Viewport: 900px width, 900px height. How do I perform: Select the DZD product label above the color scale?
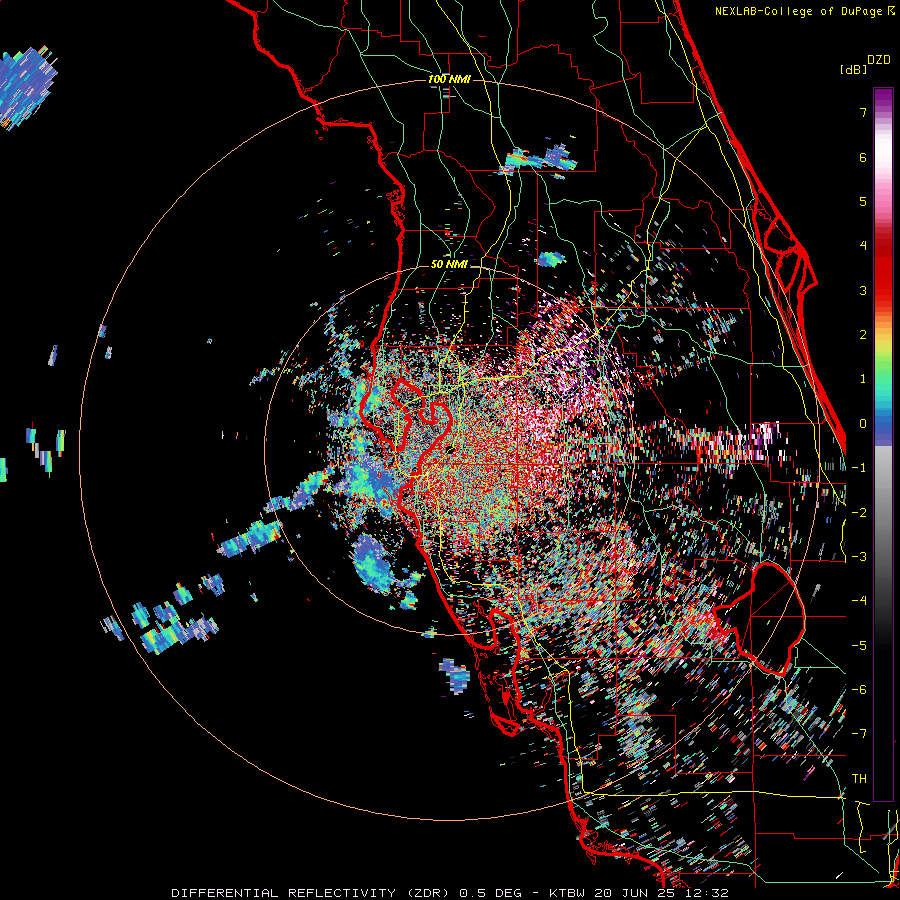point(878,60)
